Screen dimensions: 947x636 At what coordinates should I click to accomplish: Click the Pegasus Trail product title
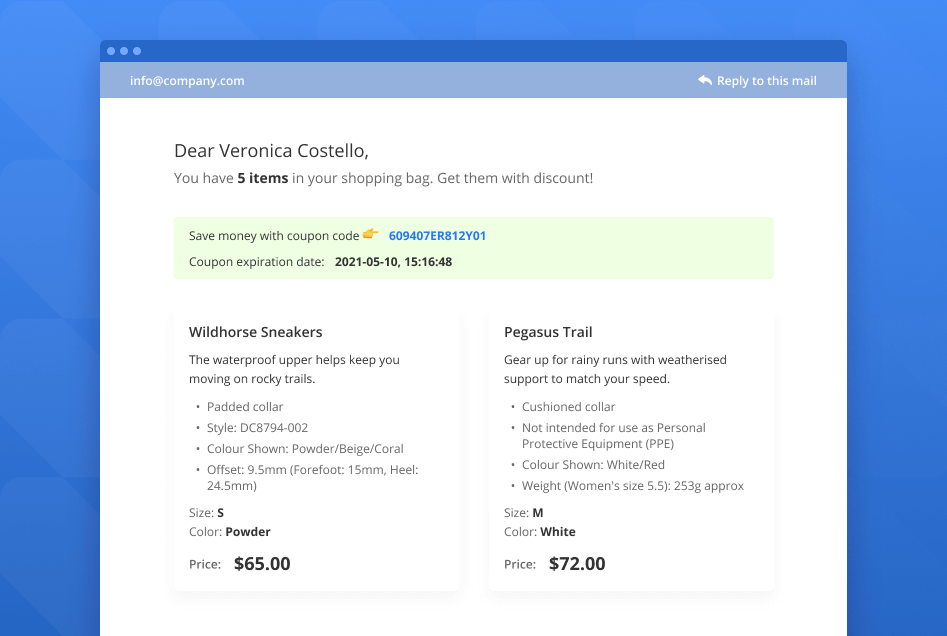point(548,332)
